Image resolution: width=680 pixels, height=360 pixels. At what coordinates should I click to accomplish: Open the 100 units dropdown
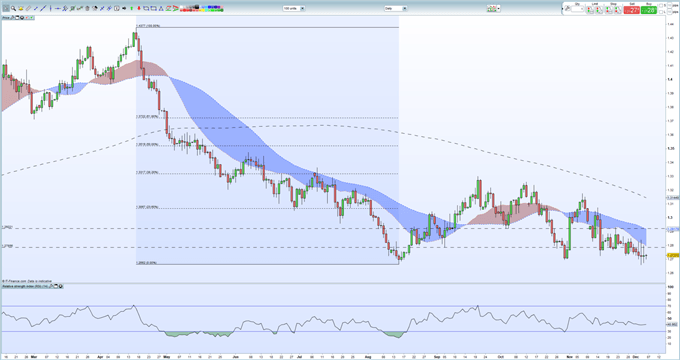tap(294, 8)
